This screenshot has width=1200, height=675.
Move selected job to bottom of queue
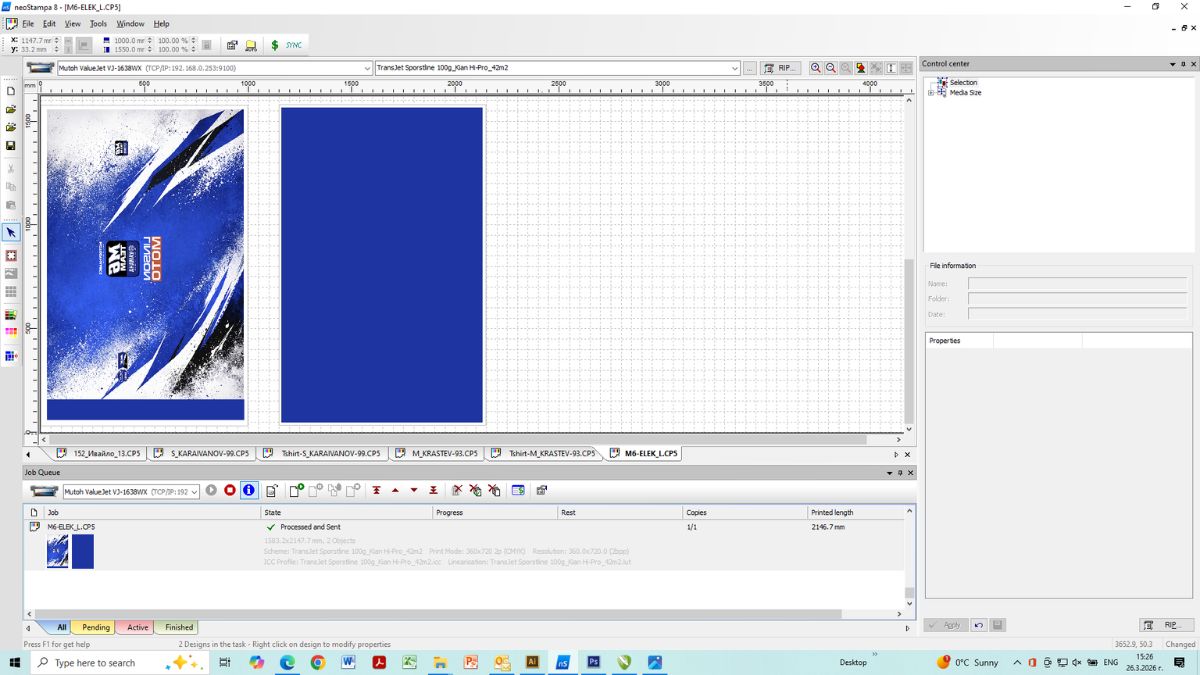point(433,491)
